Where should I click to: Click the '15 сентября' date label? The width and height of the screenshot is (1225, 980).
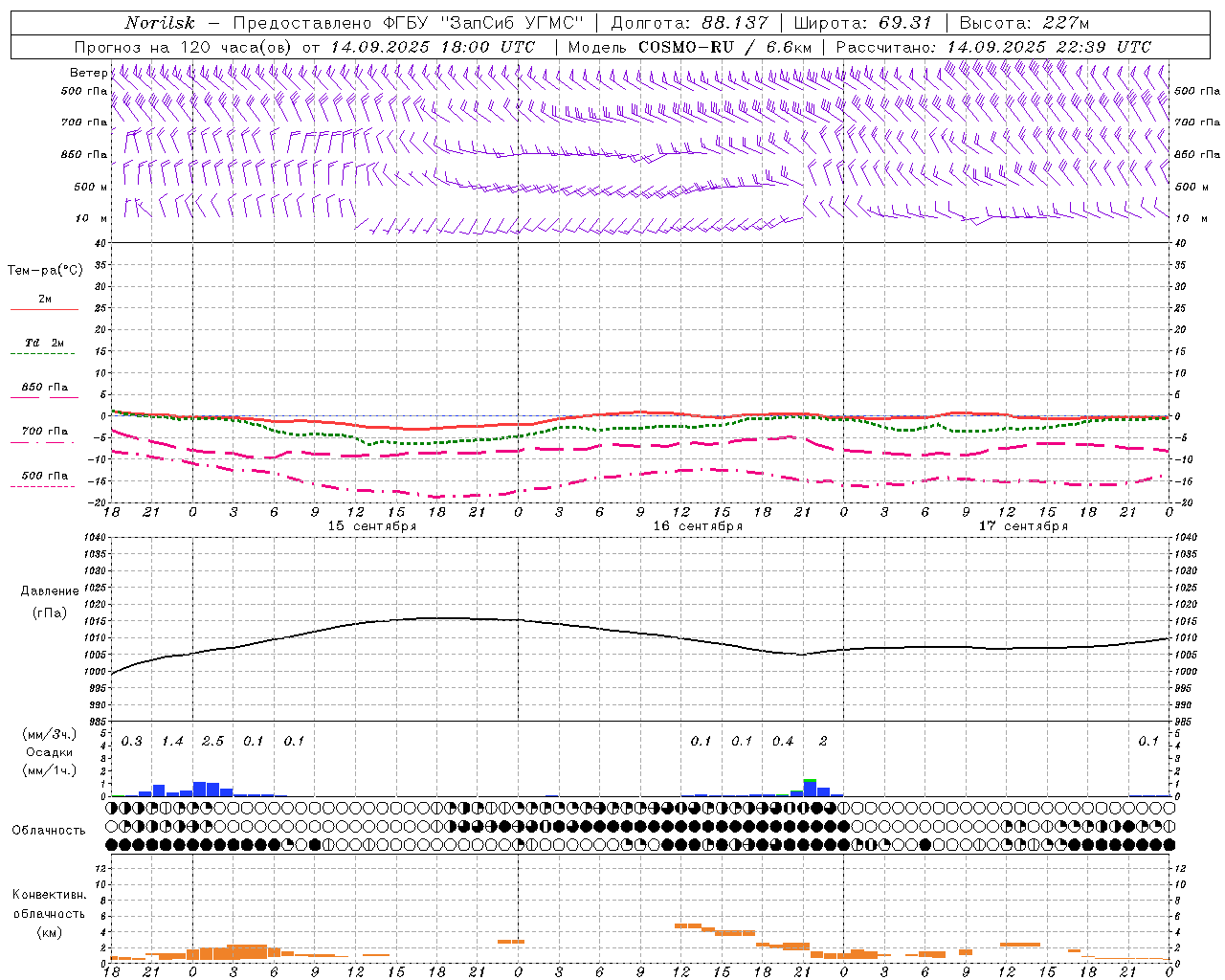coord(372,526)
